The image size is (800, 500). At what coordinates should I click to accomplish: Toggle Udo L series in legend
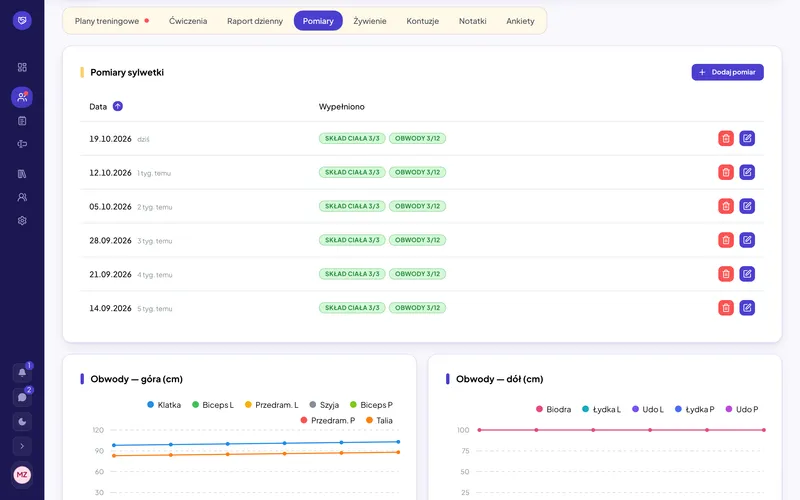647,409
